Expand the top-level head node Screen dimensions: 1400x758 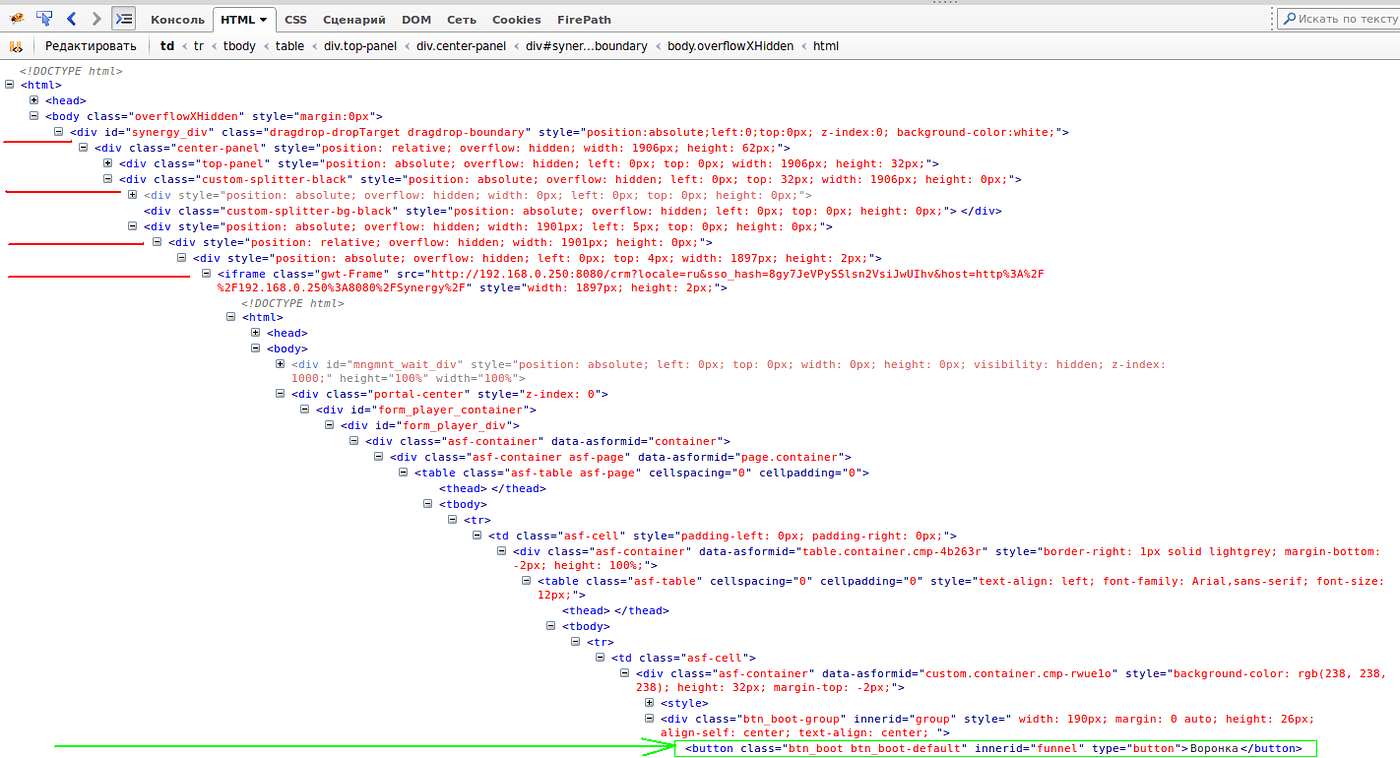tap(34, 101)
